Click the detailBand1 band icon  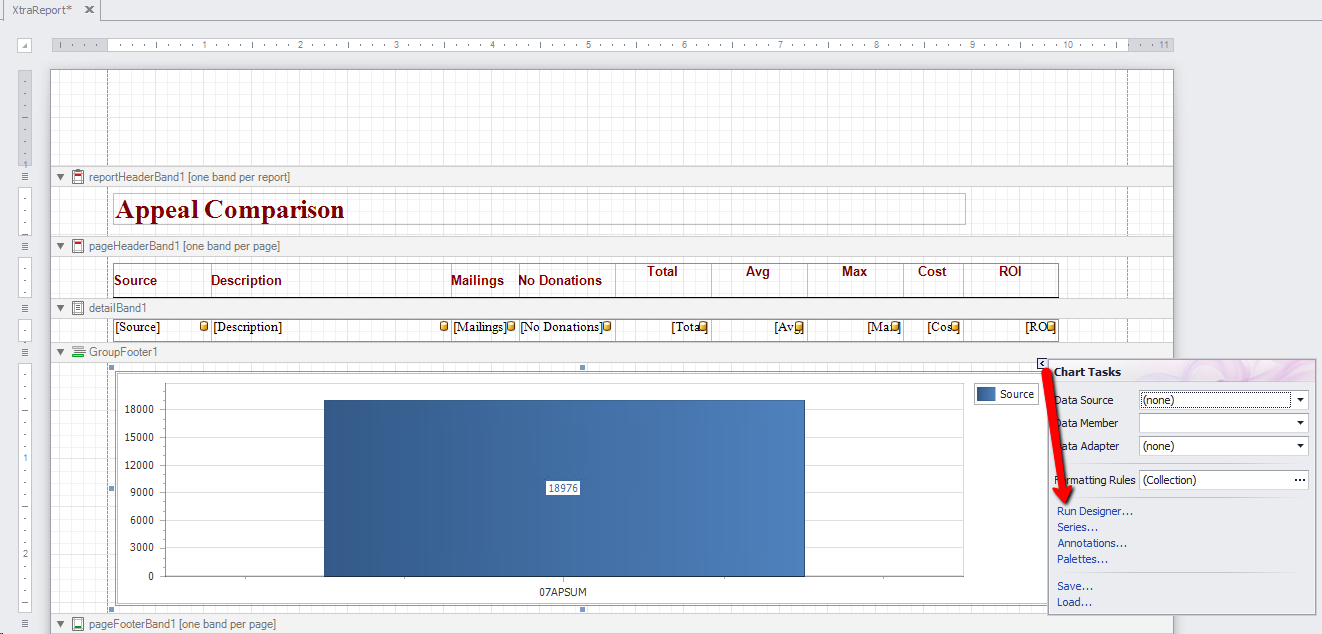[78, 308]
